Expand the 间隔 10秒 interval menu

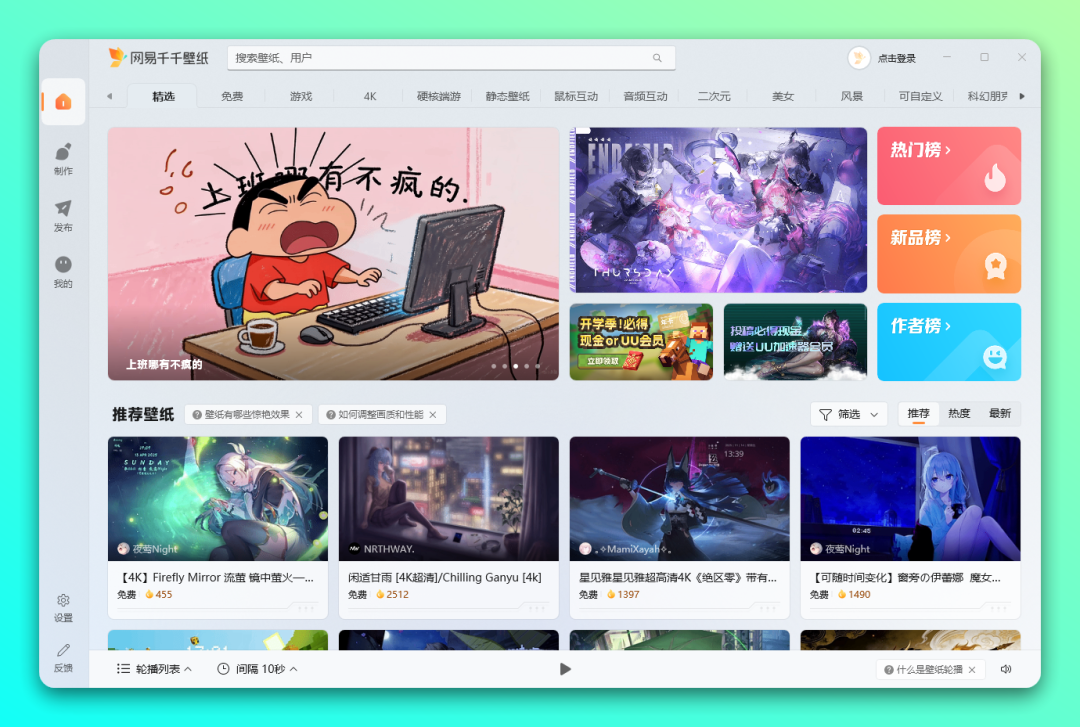click(x=258, y=669)
